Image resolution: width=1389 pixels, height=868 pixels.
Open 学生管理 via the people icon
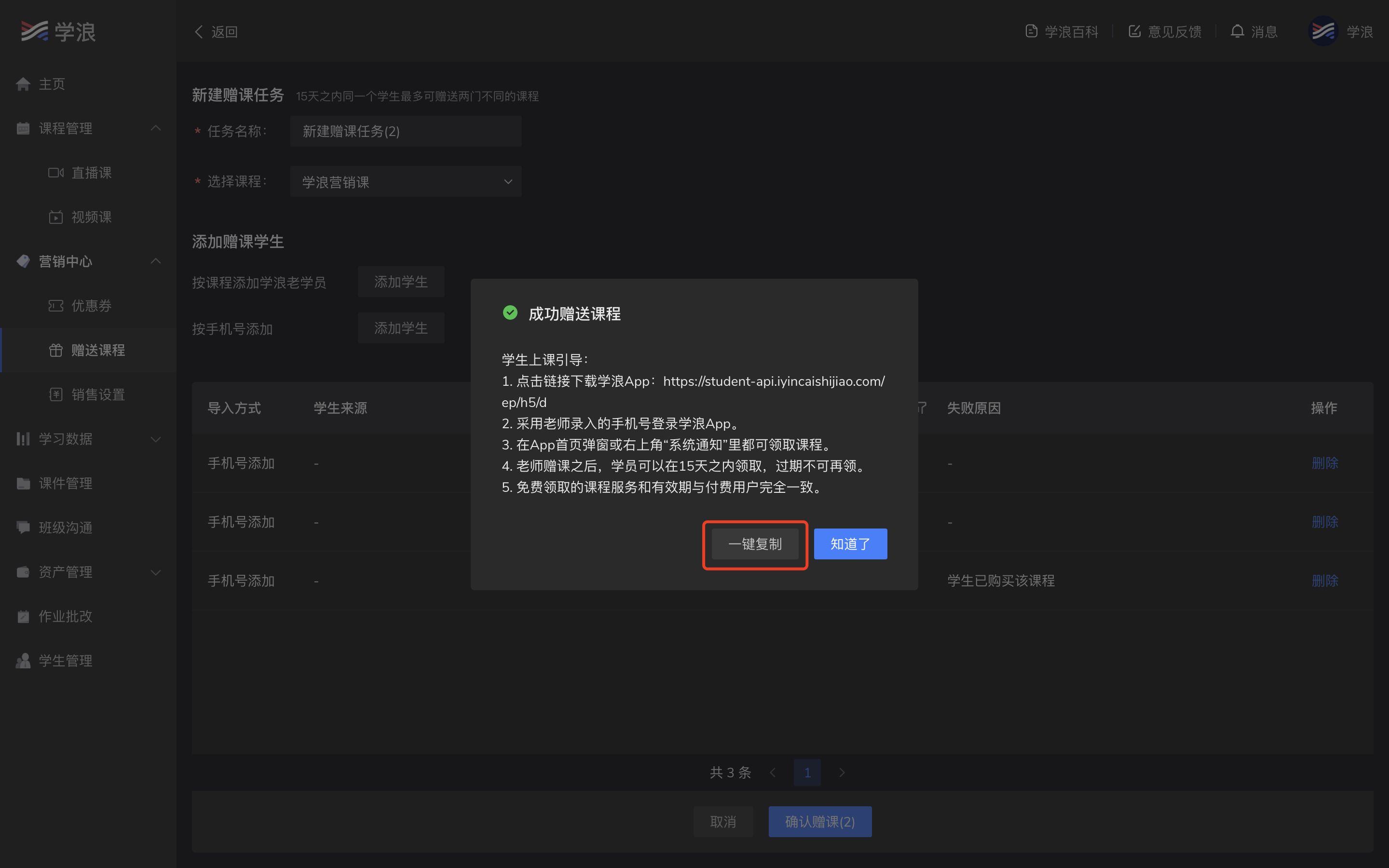(23, 660)
